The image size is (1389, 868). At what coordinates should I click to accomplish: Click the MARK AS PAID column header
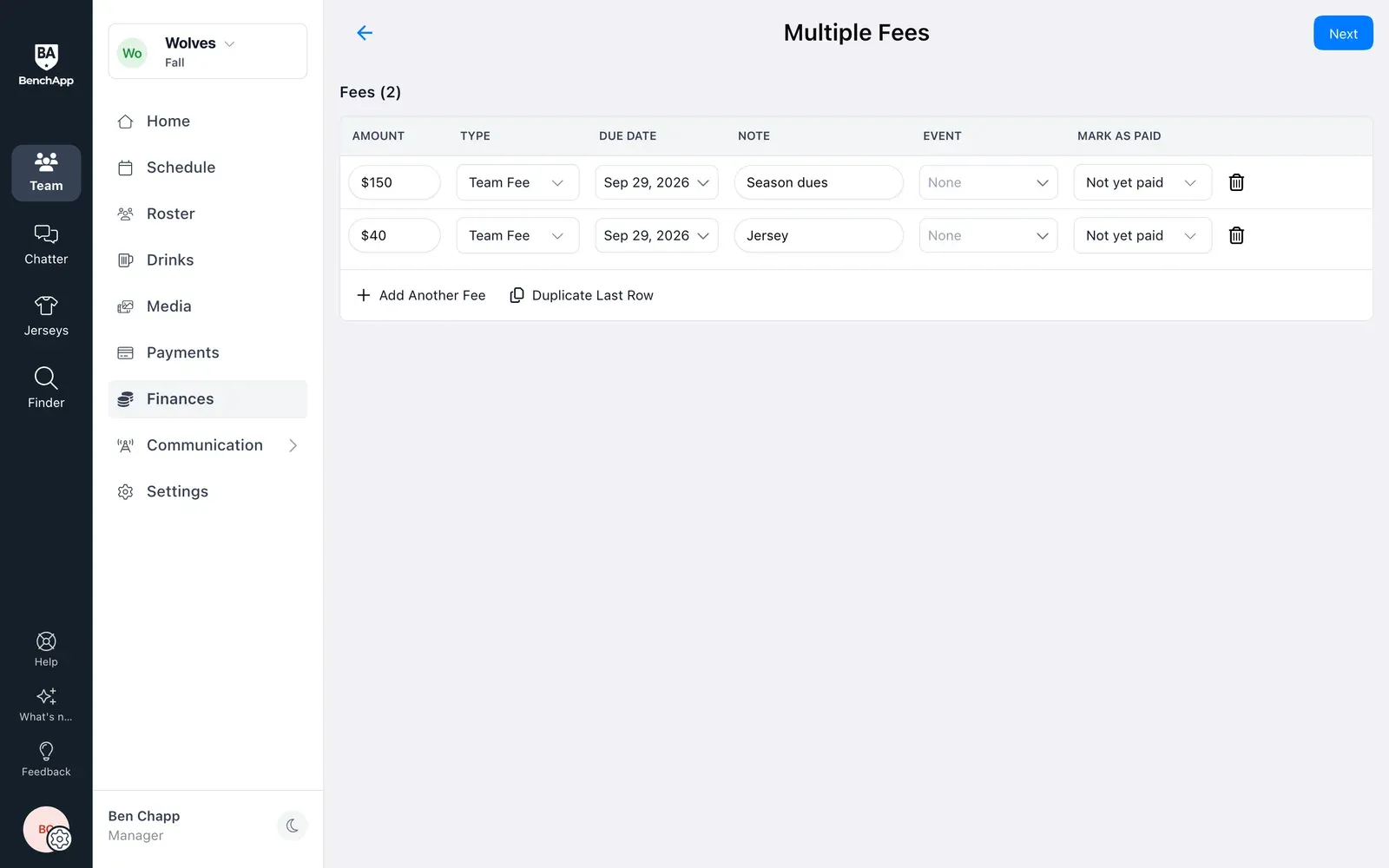[1119, 136]
